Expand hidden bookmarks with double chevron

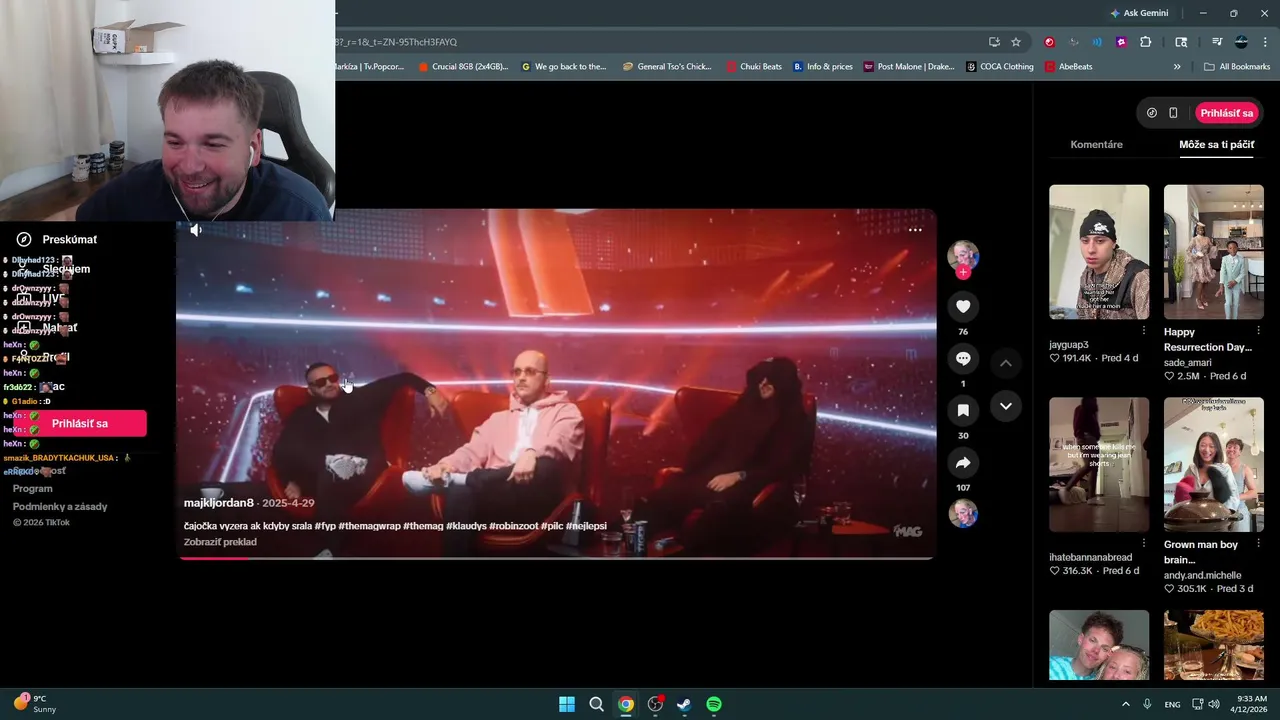[x=1177, y=67]
